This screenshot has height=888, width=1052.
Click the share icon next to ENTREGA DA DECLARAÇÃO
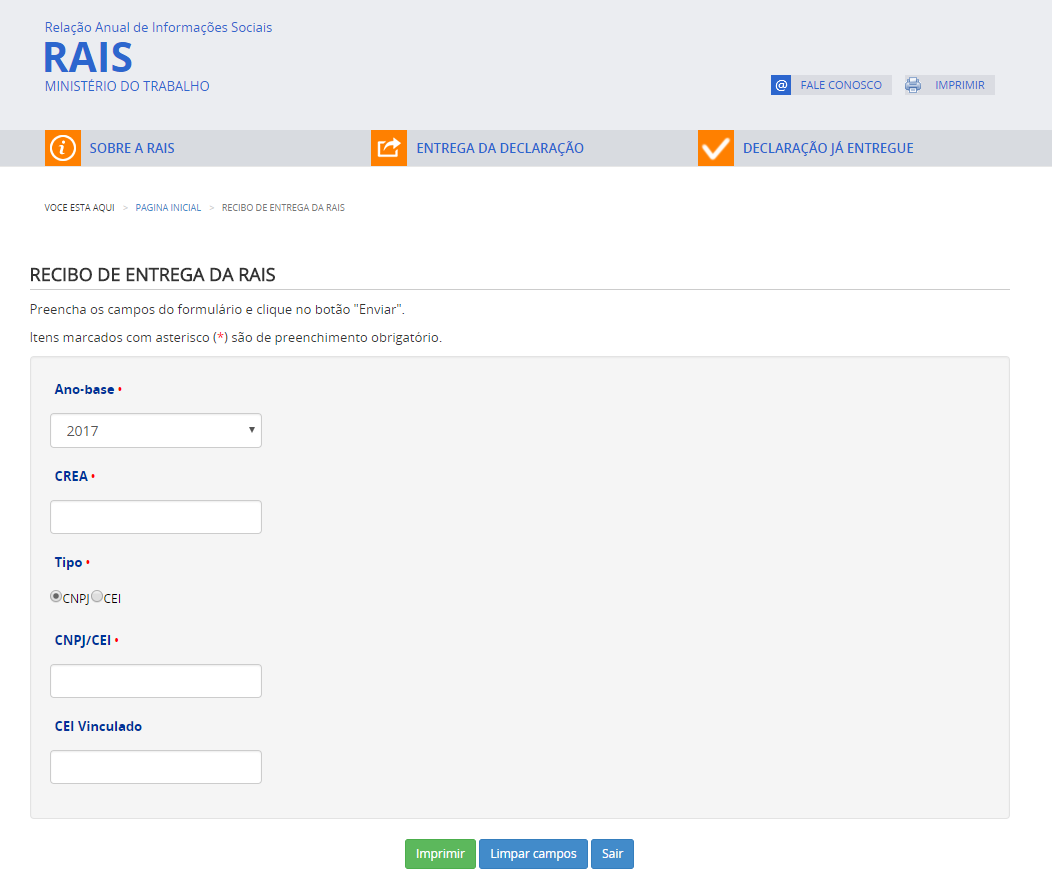tap(389, 147)
